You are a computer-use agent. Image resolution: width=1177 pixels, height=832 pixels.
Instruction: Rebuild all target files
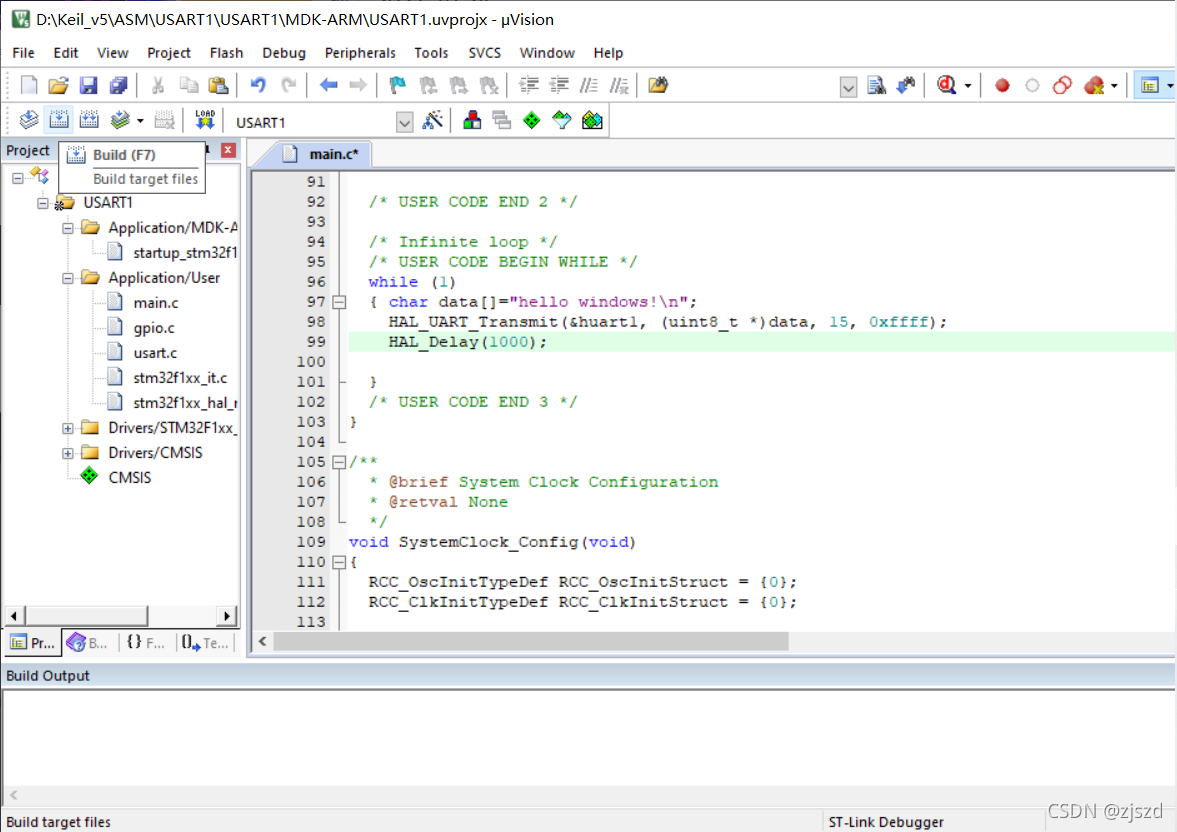pos(89,119)
